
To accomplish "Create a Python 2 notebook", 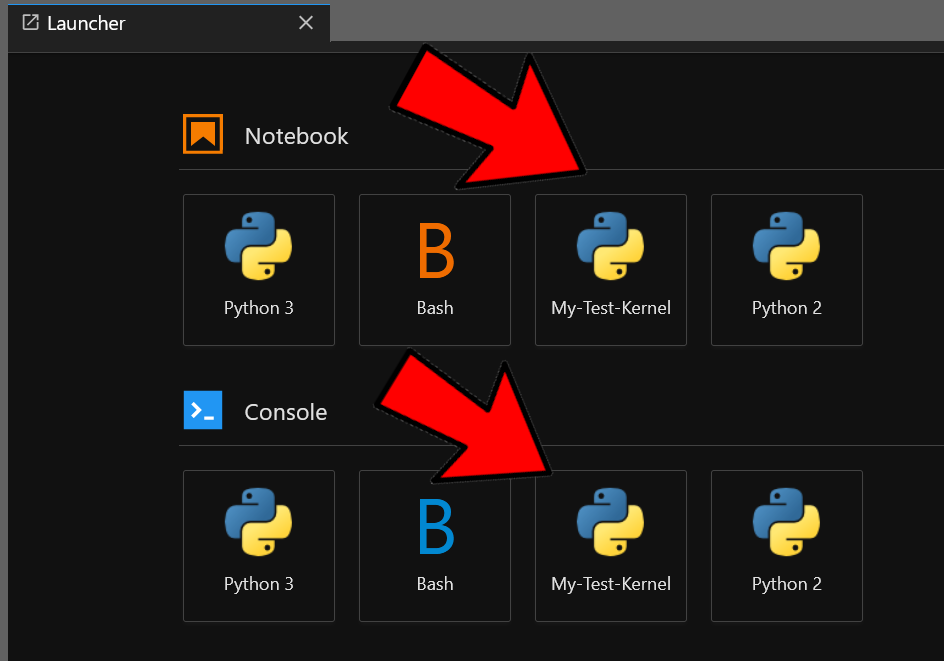I will [786, 270].
